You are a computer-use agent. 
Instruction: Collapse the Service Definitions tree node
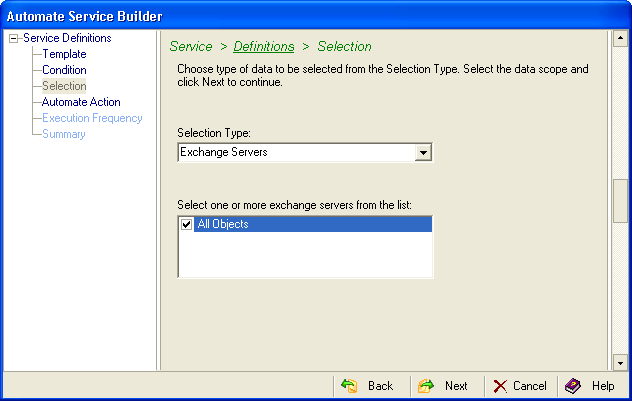click(x=13, y=39)
